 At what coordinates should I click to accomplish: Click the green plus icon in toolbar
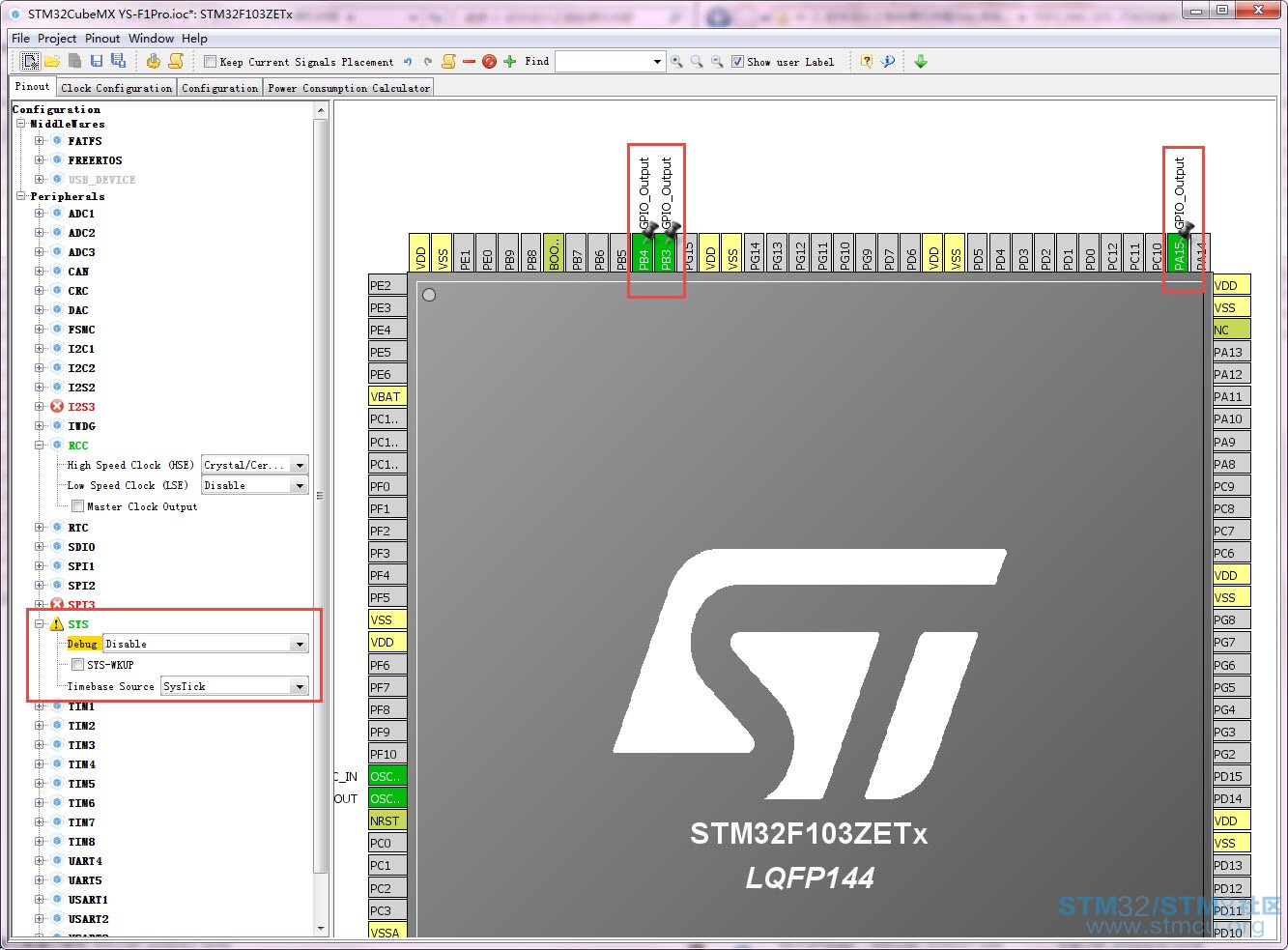tap(510, 62)
